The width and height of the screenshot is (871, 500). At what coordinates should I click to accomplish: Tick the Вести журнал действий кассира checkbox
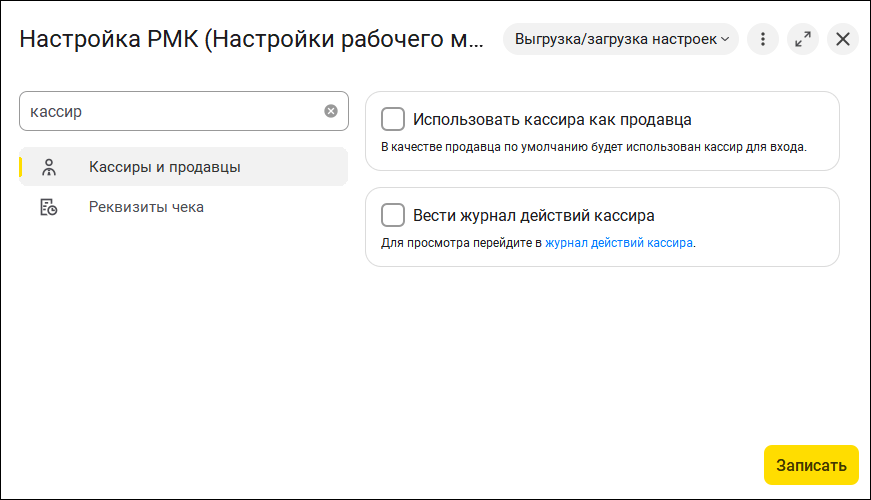tap(393, 215)
